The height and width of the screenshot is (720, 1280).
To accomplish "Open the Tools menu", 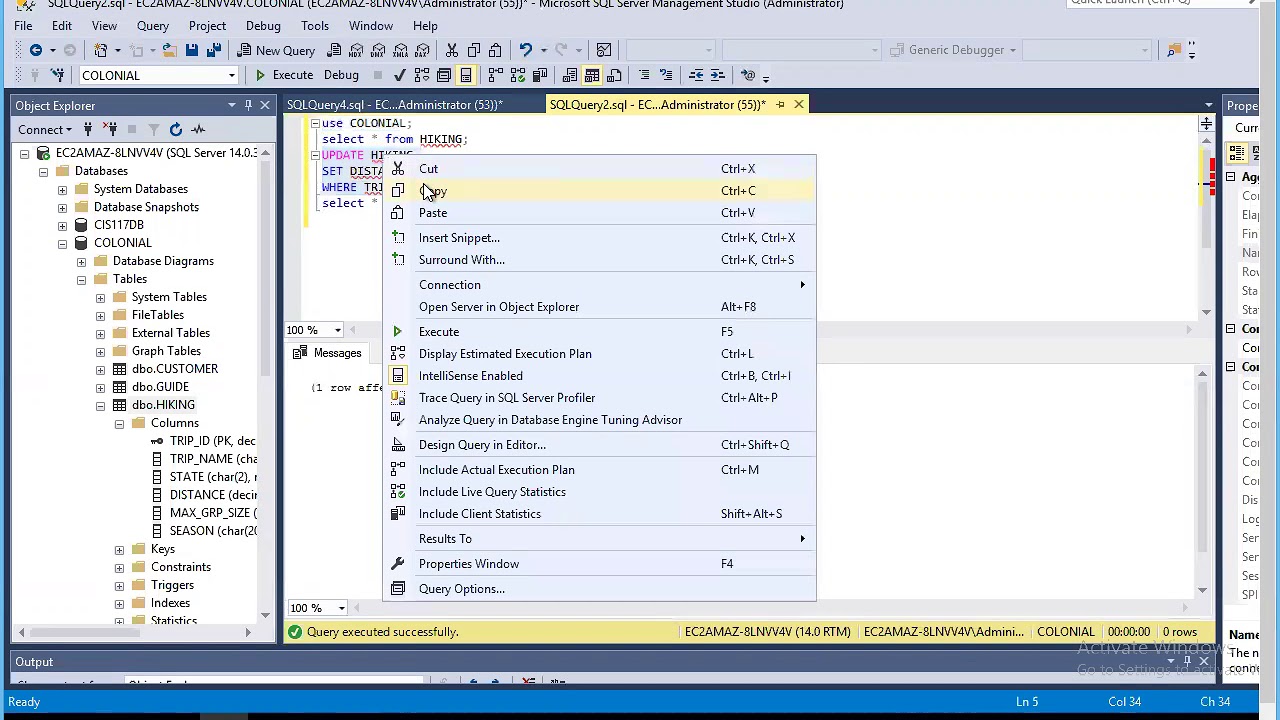I will [x=314, y=26].
